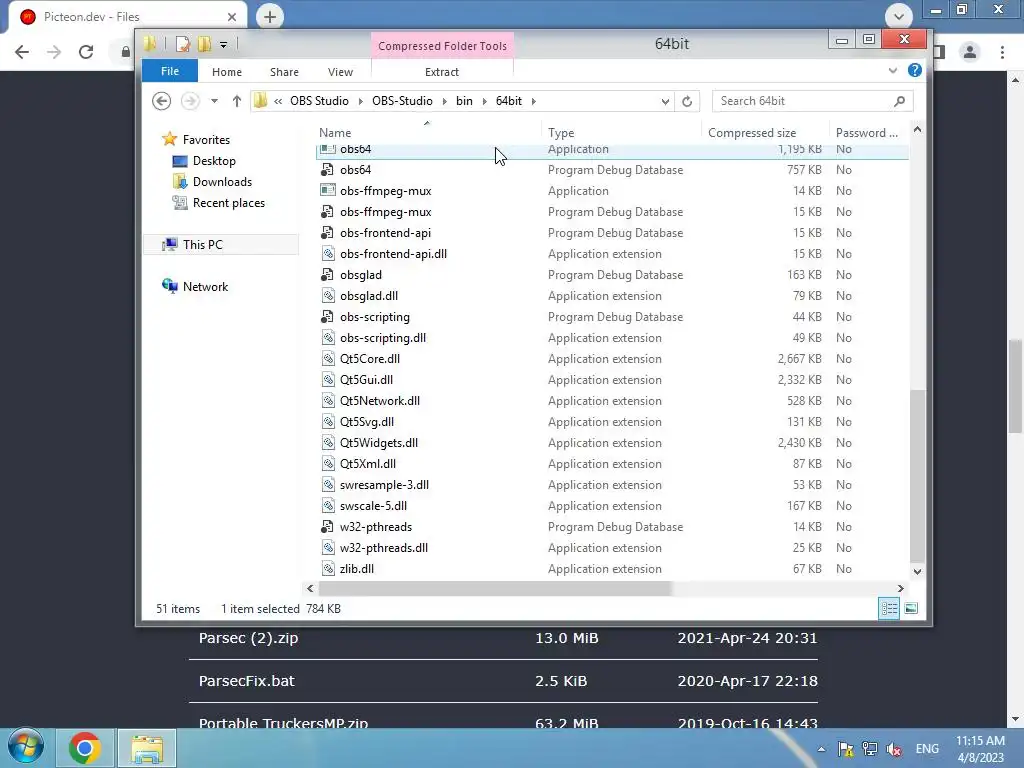Sort by Compressed size column header

click(x=764, y=133)
